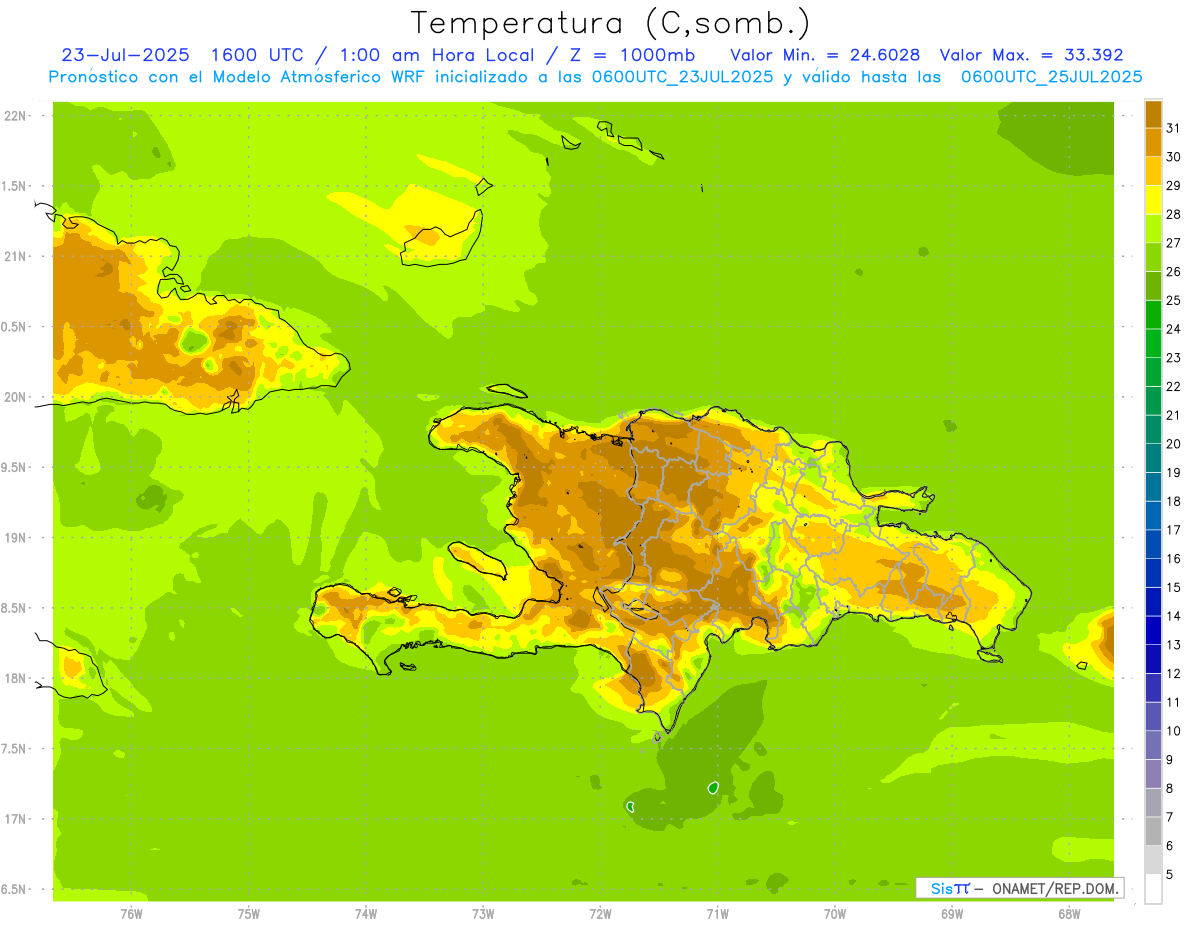Click the '18N' latitude label
The width and height of the screenshot is (1200, 927).
[x=16, y=679]
